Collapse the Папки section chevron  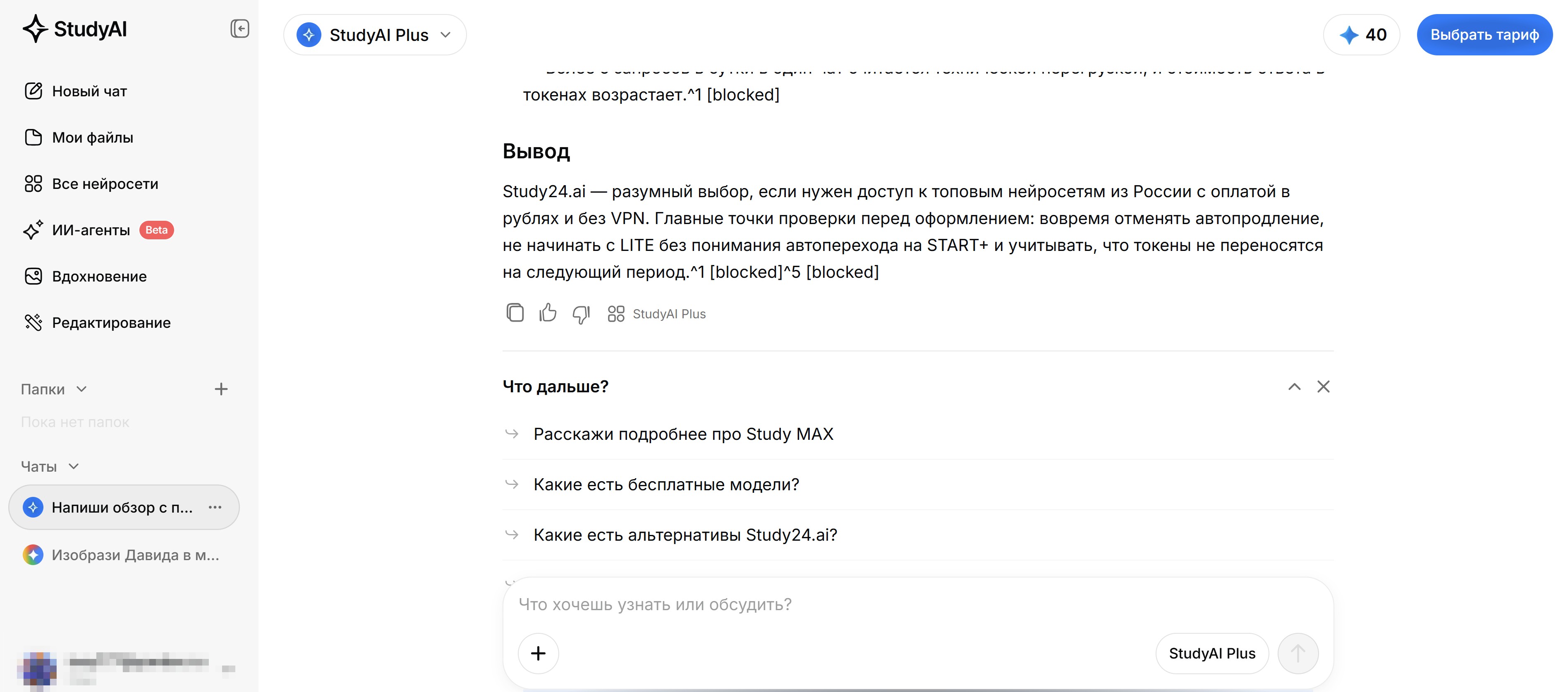[x=81, y=389]
